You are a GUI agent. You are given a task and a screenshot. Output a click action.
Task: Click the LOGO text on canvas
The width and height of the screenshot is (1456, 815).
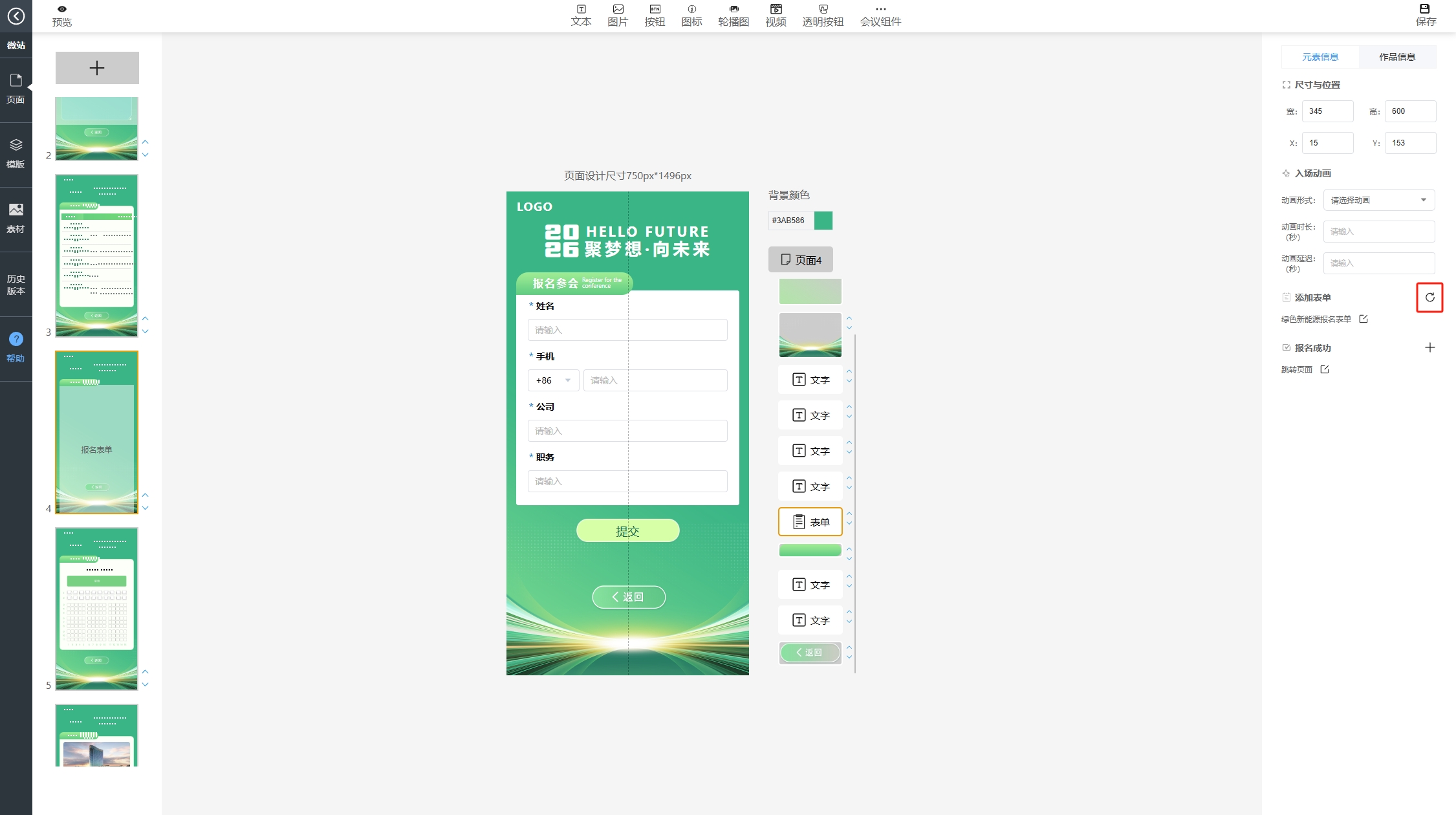[534, 207]
